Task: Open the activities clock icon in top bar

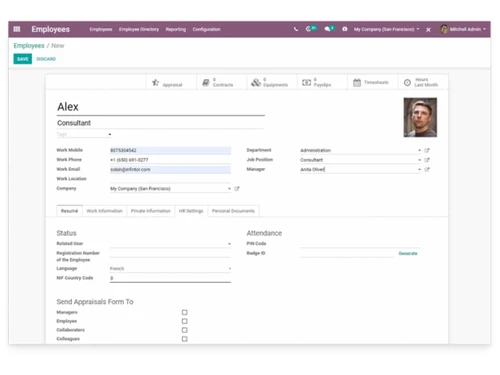Action: pyautogui.click(x=311, y=29)
